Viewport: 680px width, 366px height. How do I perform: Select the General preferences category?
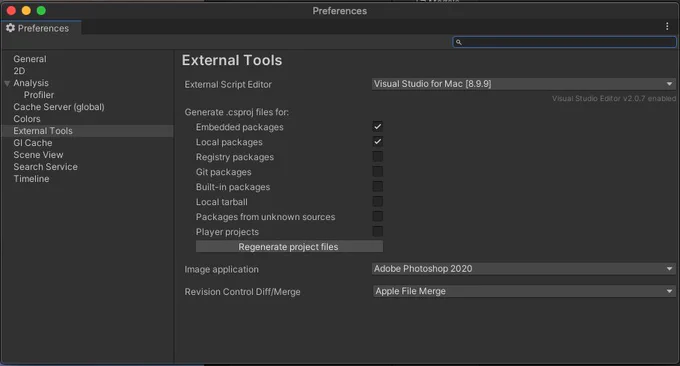29,59
